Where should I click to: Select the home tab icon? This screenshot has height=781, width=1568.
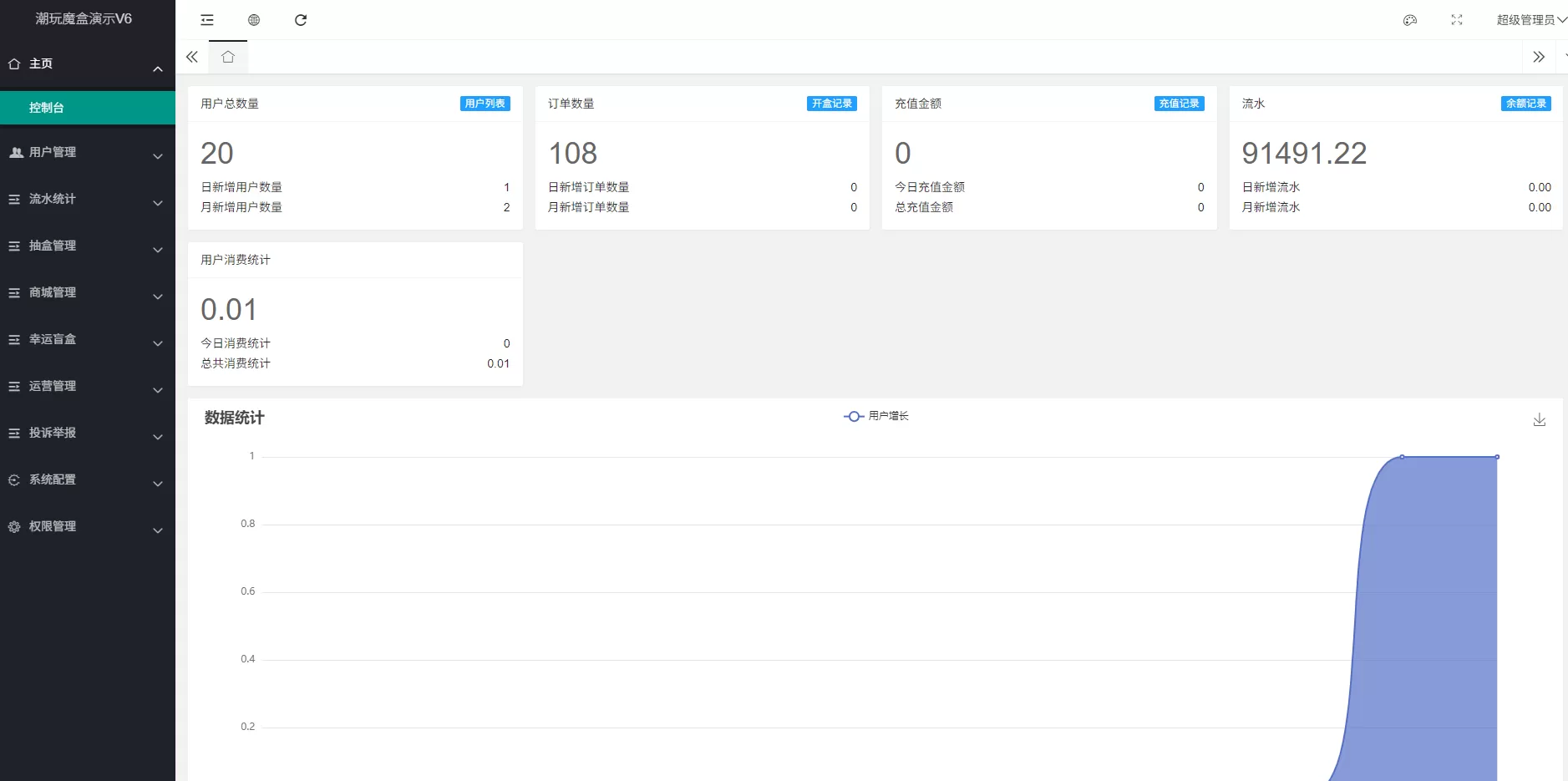click(228, 57)
